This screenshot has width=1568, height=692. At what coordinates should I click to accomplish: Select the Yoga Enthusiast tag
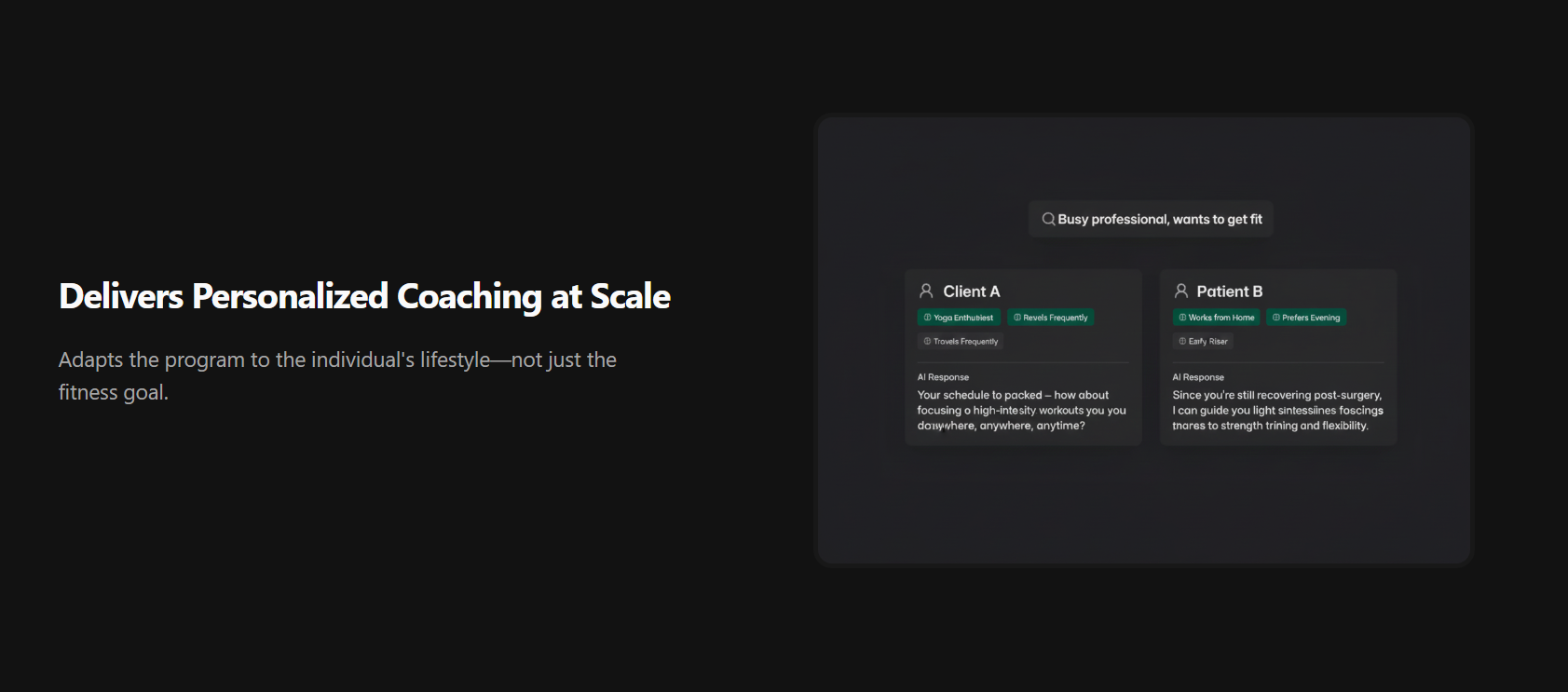[x=959, y=318]
